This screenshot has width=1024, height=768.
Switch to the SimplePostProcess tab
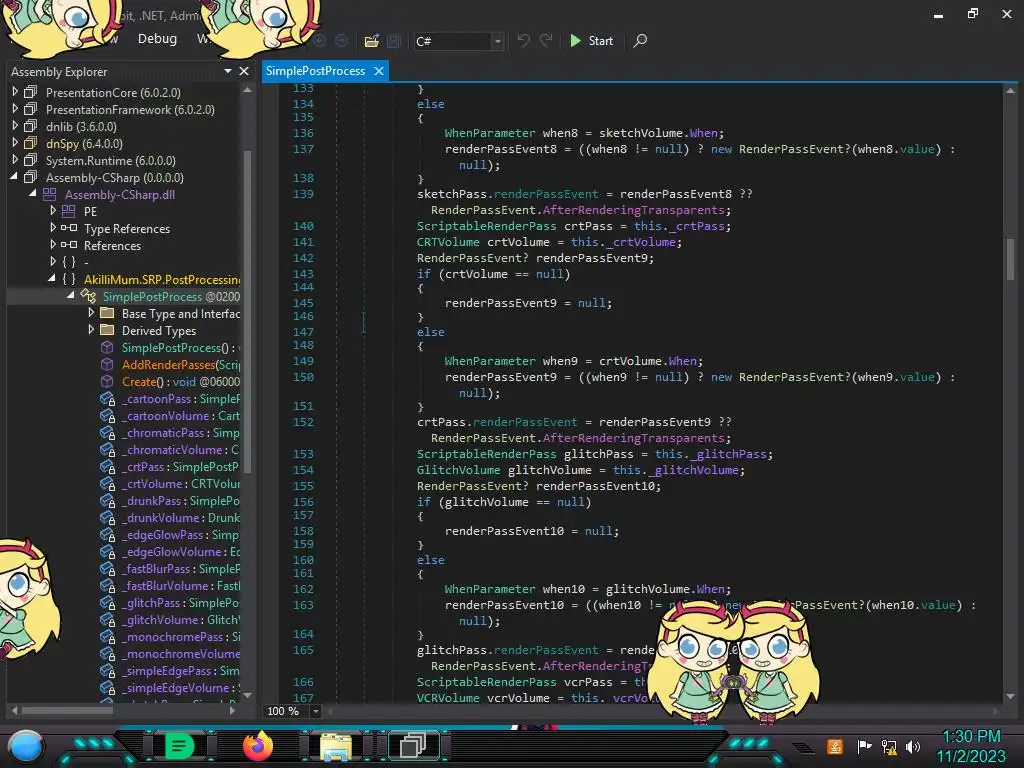click(315, 71)
